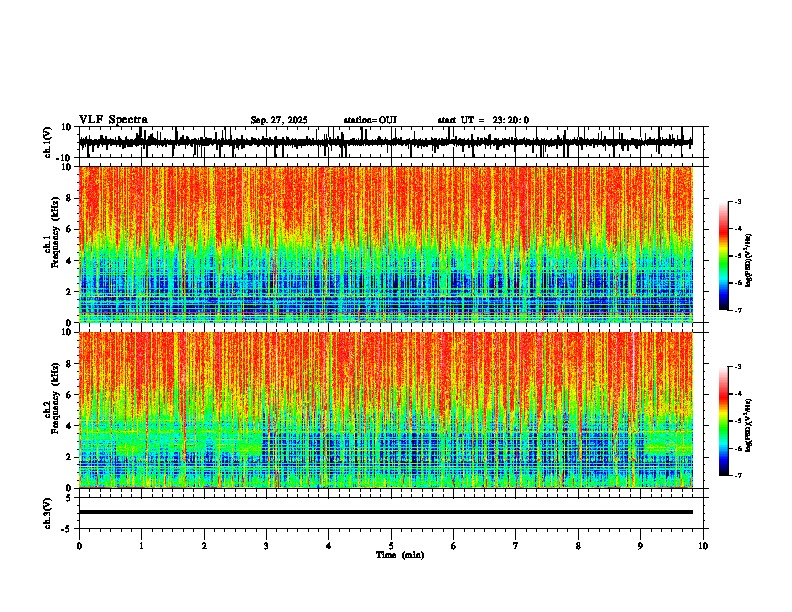Click the "ch.3(V)" axis label
This screenshot has width=792, height=612.
pyautogui.click(x=48, y=514)
